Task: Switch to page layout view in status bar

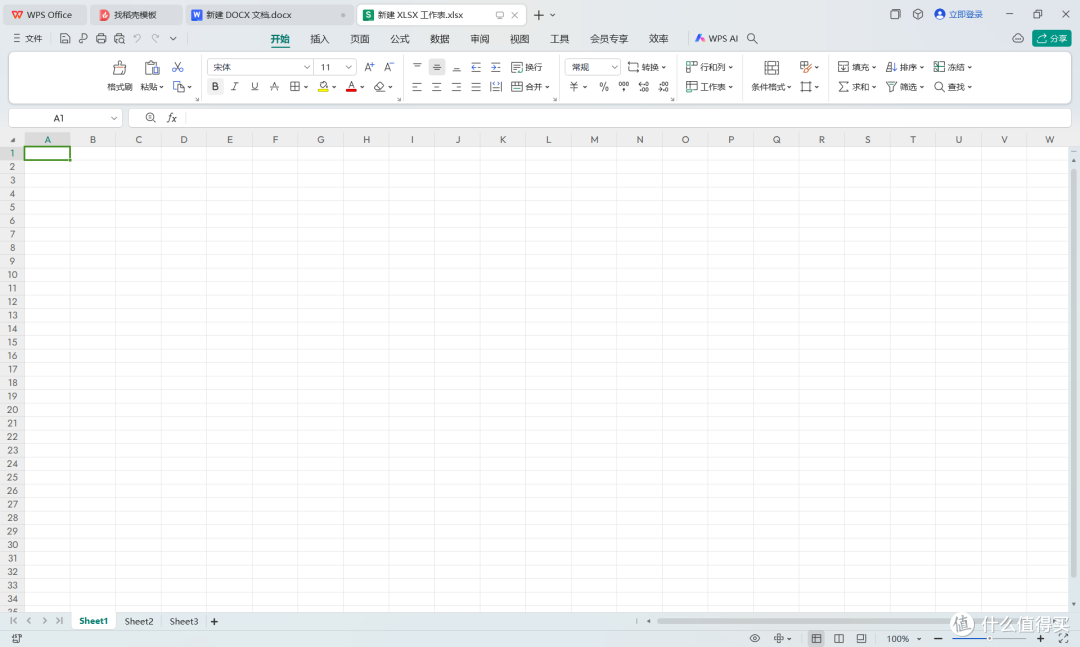Action: [839, 639]
